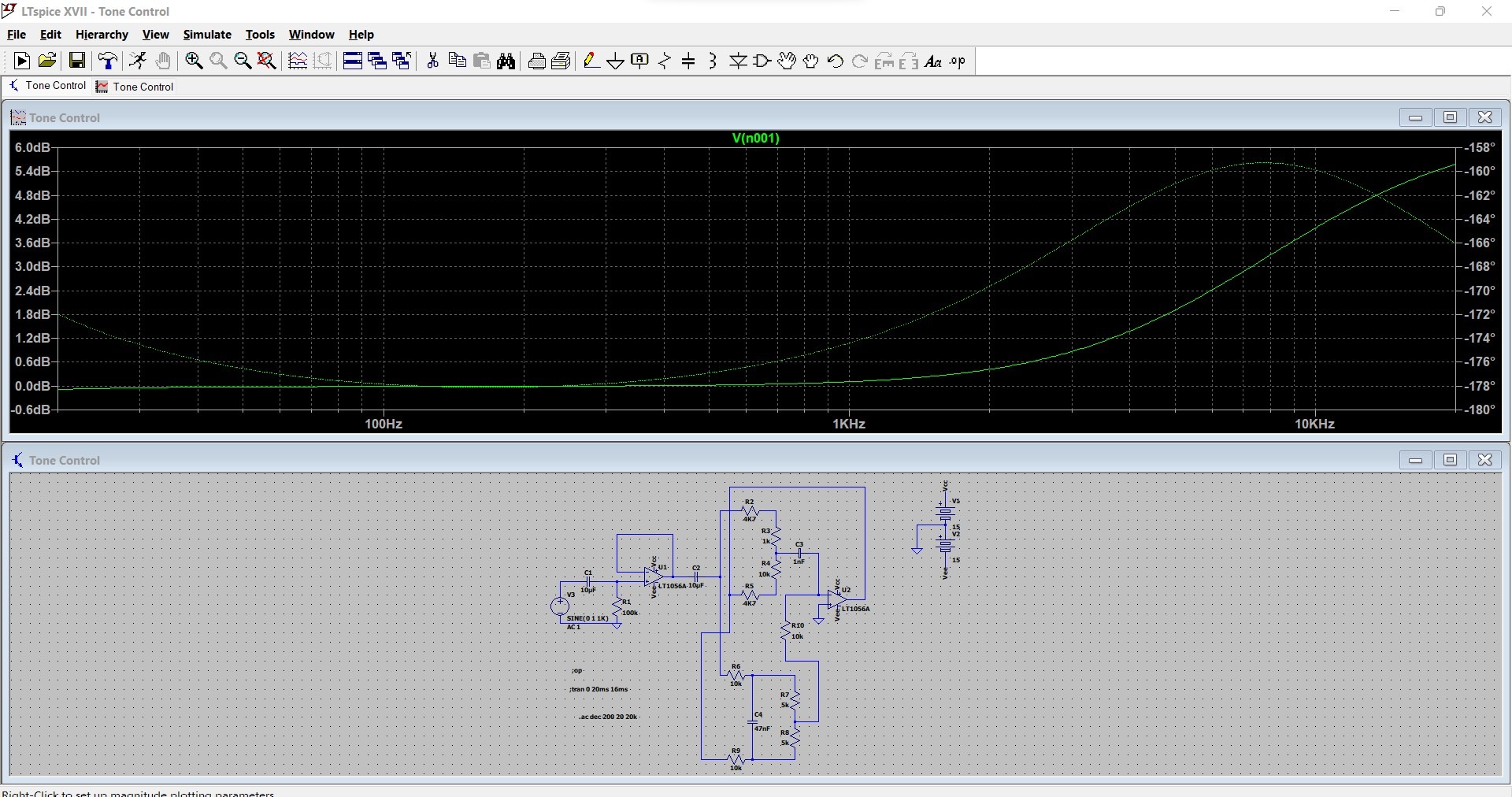Open the Hierarchy menu

click(x=102, y=35)
